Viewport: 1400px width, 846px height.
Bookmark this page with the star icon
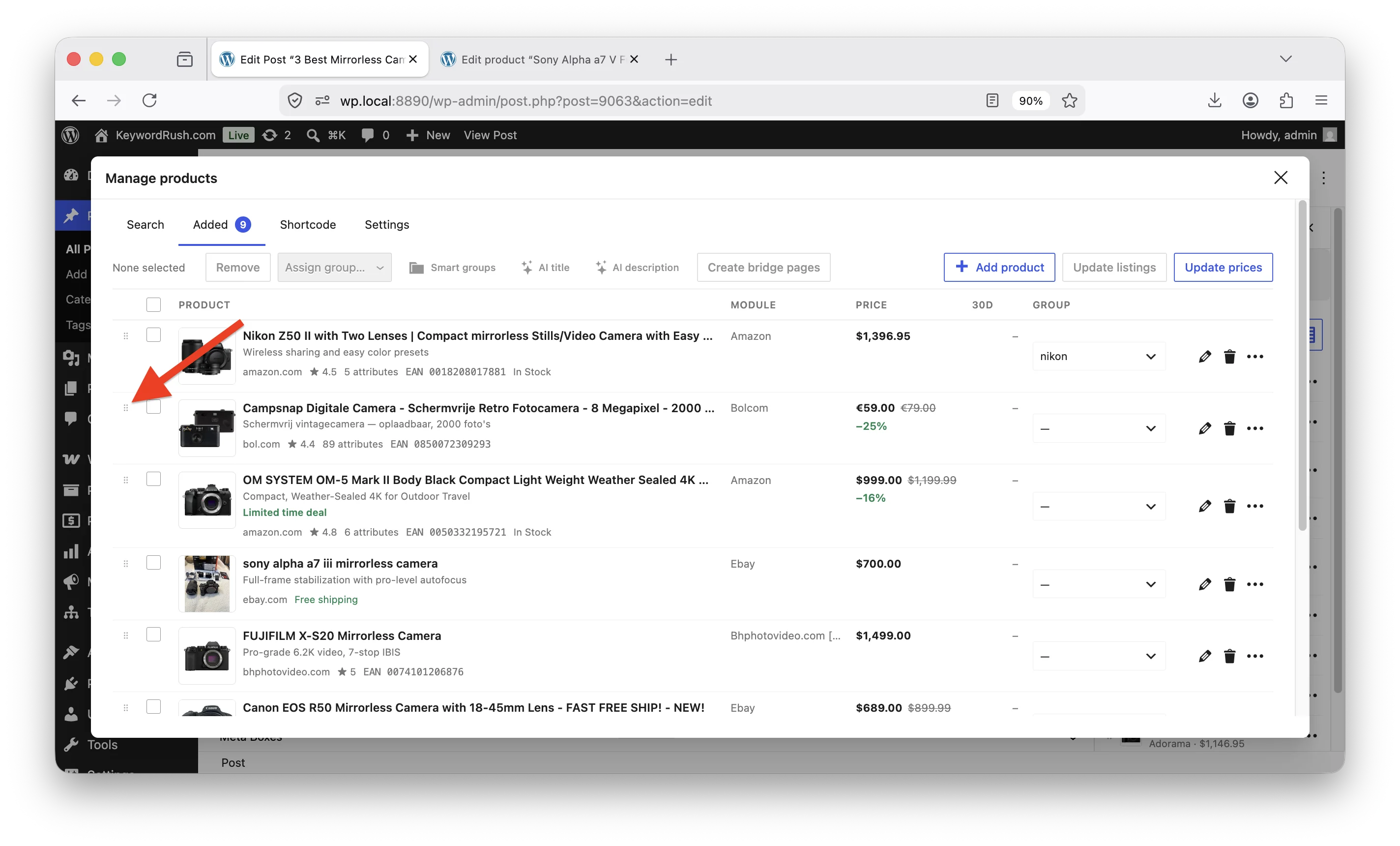[1069, 101]
